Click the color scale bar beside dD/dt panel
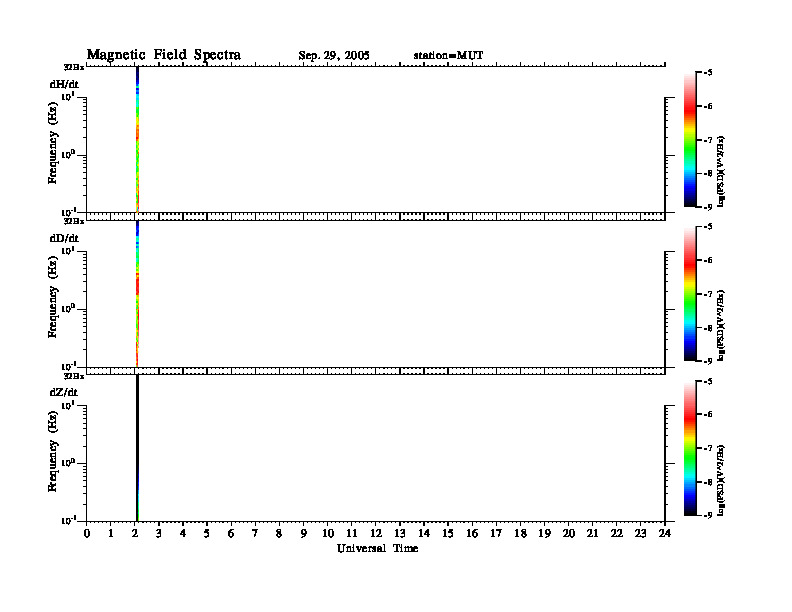 (x=689, y=293)
